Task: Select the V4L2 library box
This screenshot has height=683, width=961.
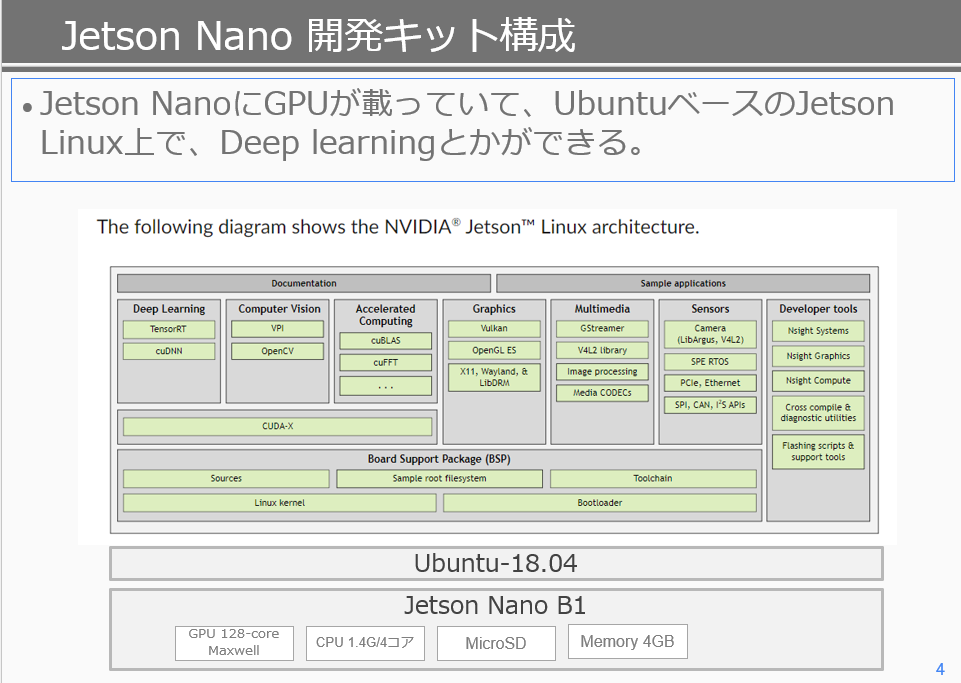Action: (x=602, y=351)
